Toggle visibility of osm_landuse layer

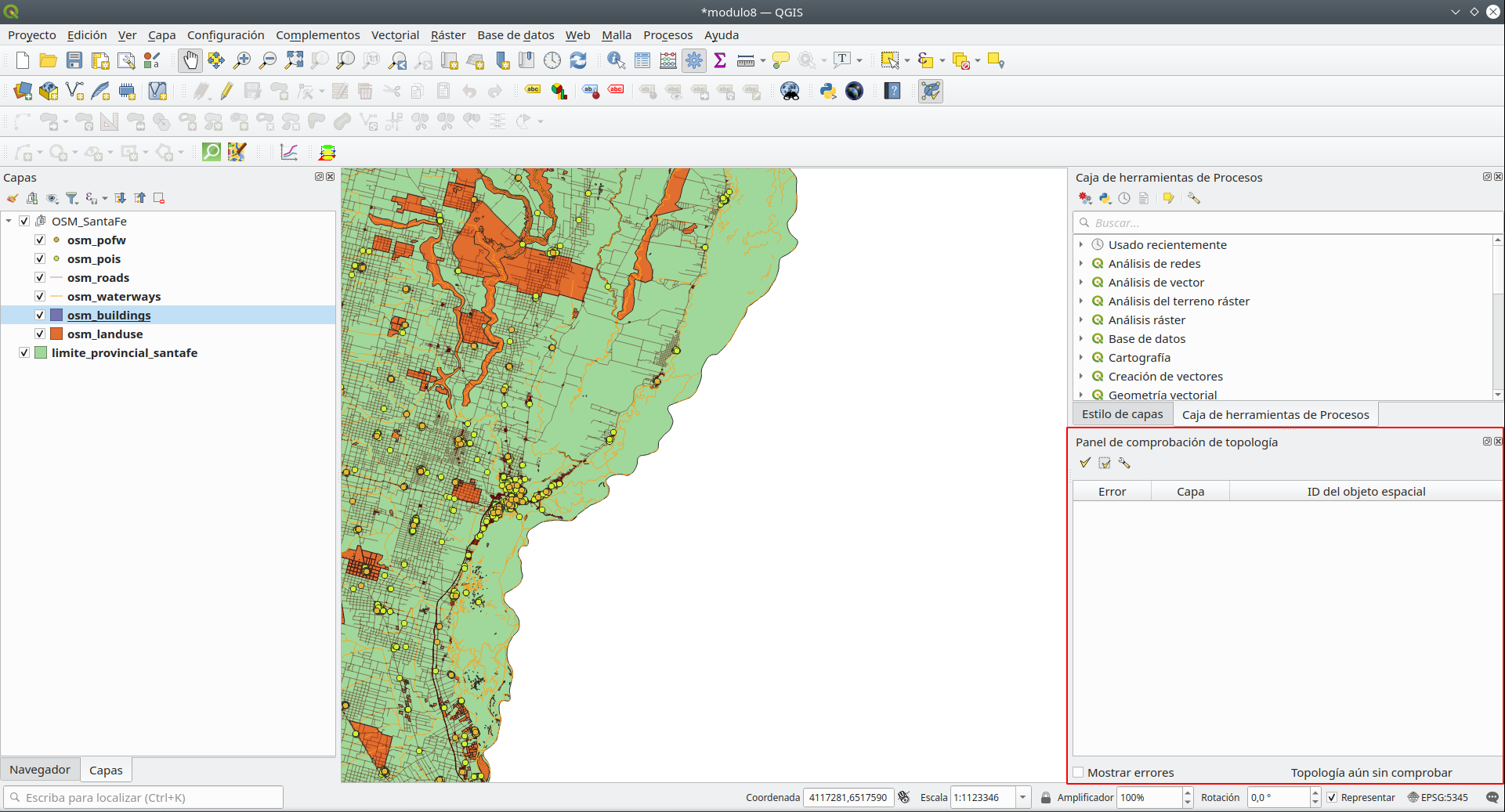[40, 334]
